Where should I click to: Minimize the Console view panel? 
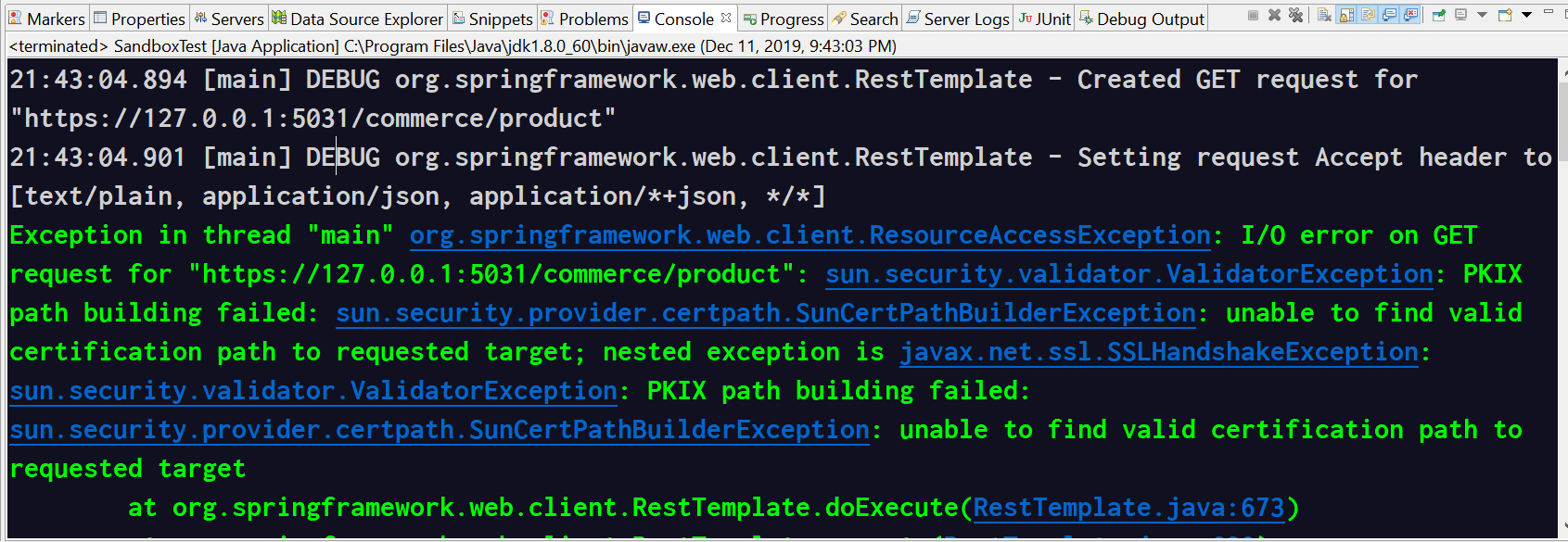(1548, 13)
